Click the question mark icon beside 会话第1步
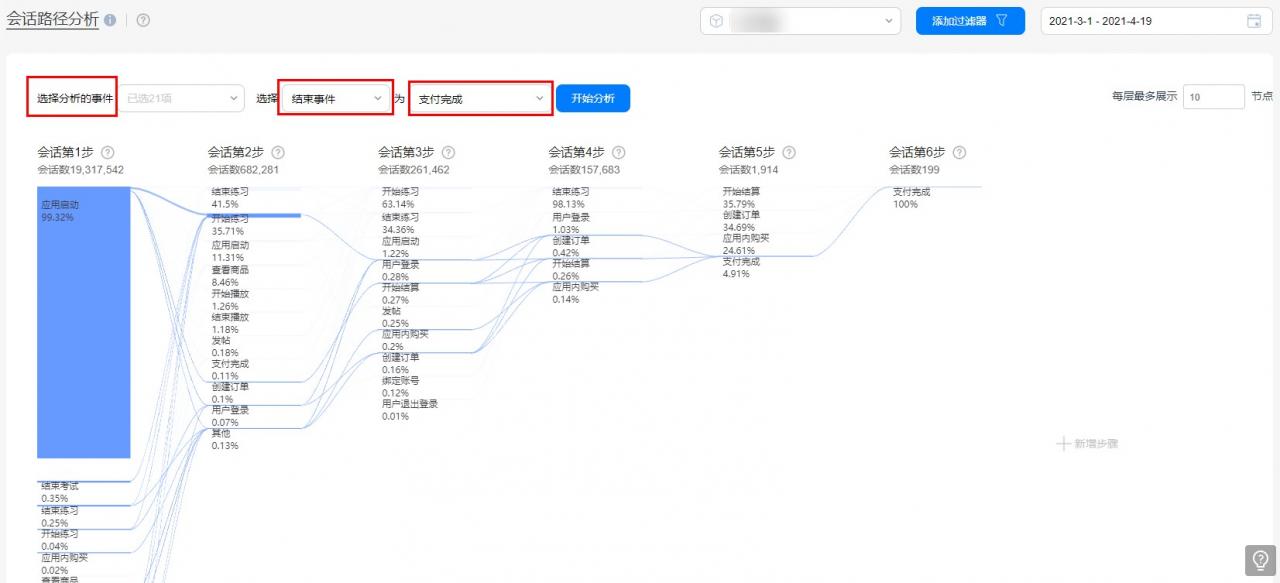Image resolution: width=1280 pixels, height=583 pixels. pos(108,152)
